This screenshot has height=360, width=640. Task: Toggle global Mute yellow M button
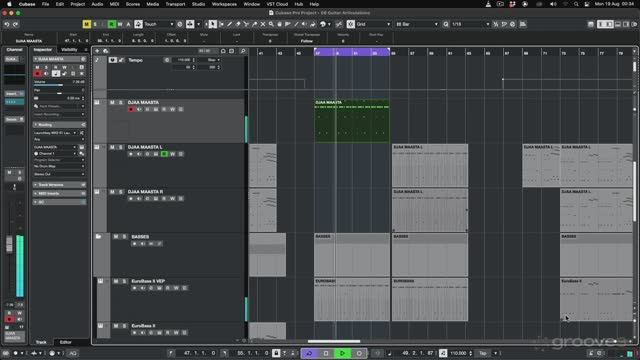click(x=87, y=24)
